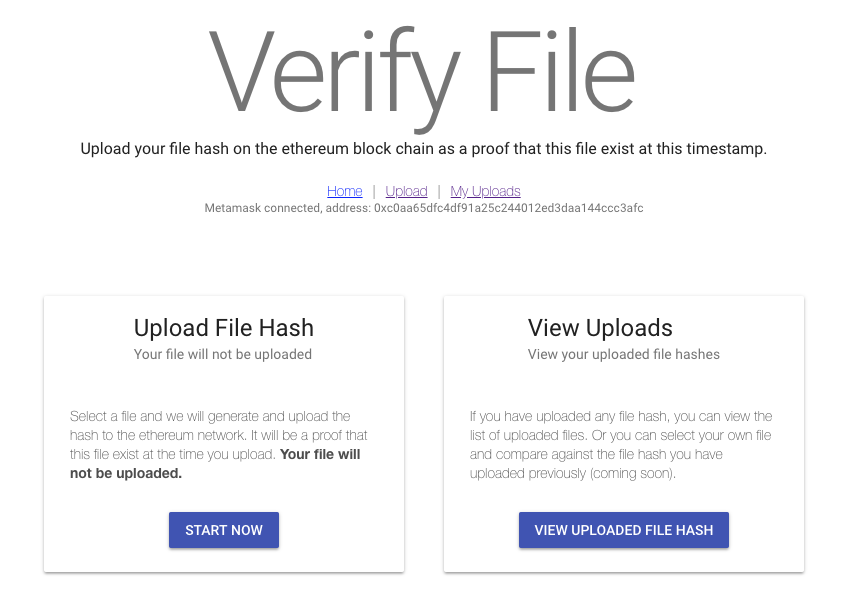Click the separator between Upload and My Uploads

pyautogui.click(x=439, y=191)
